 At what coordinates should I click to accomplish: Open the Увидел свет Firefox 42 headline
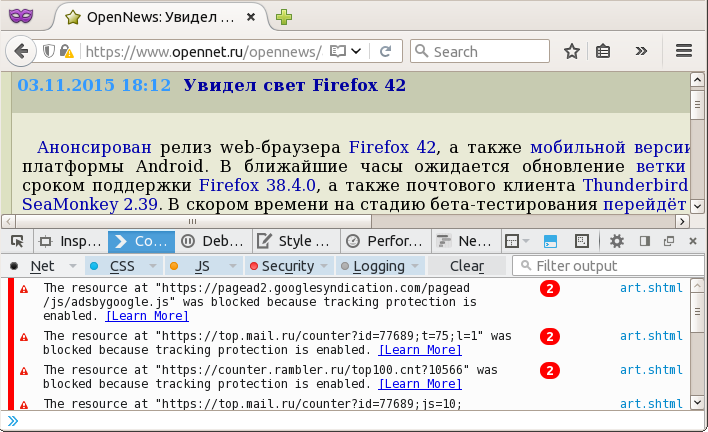(294, 85)
